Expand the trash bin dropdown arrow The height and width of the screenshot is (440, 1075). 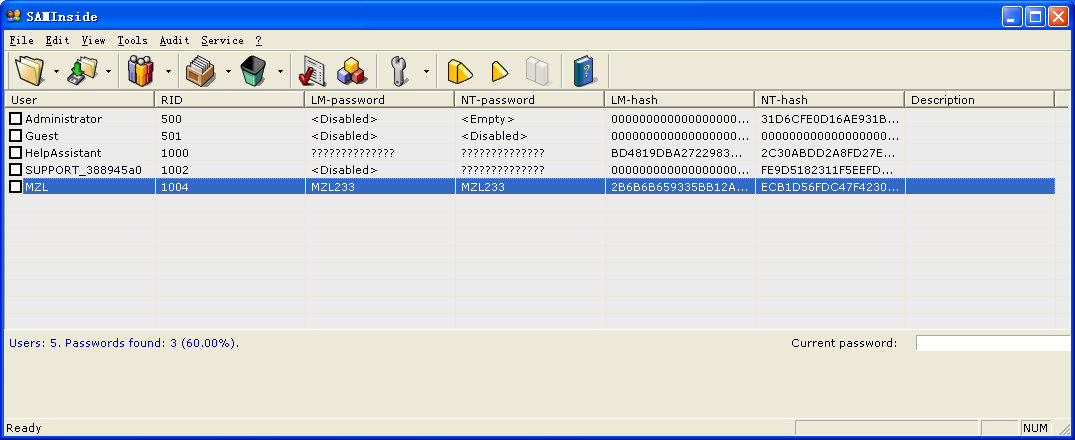tap(280, 71)
